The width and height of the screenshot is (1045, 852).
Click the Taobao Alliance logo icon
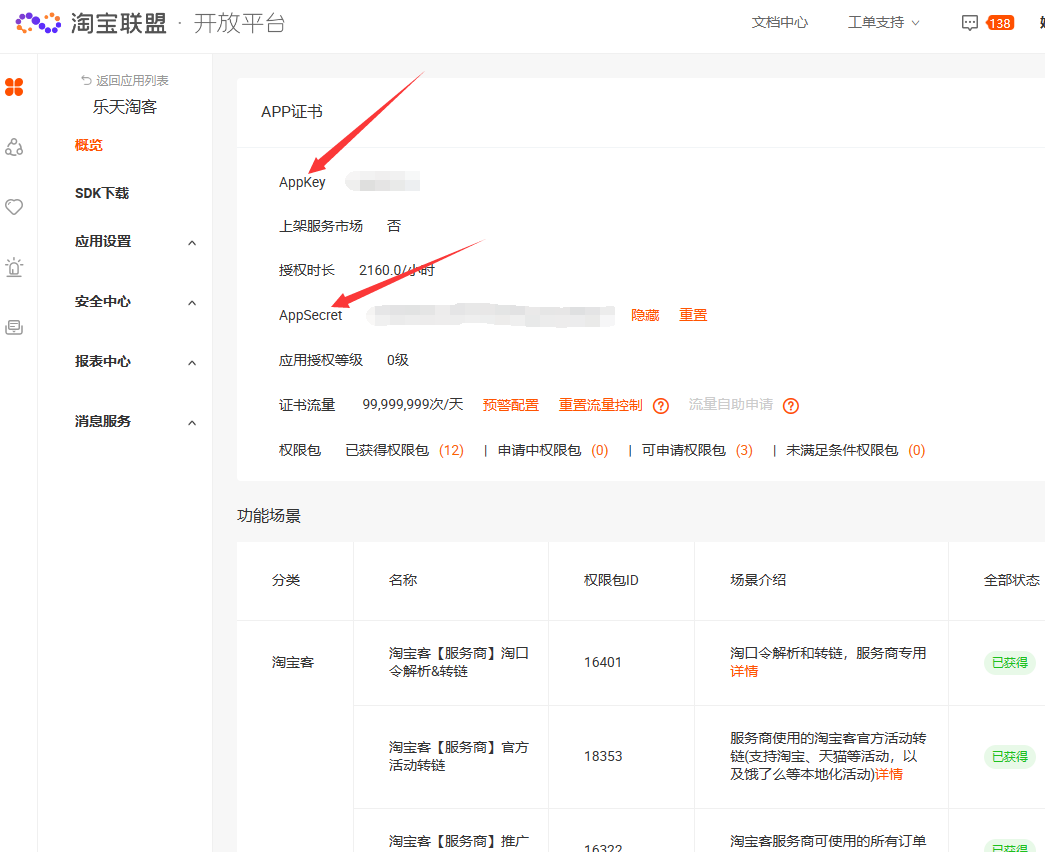click(x=38, y=23)
